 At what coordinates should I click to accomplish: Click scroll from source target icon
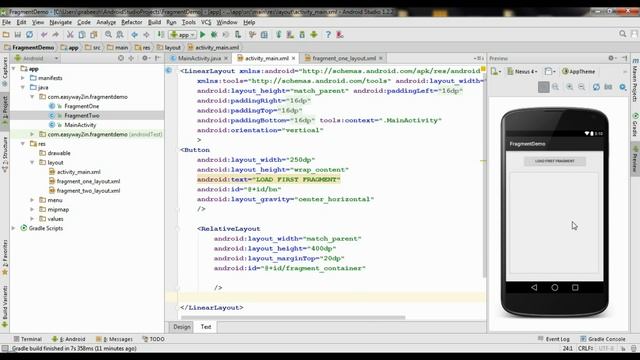coord(121,58)
